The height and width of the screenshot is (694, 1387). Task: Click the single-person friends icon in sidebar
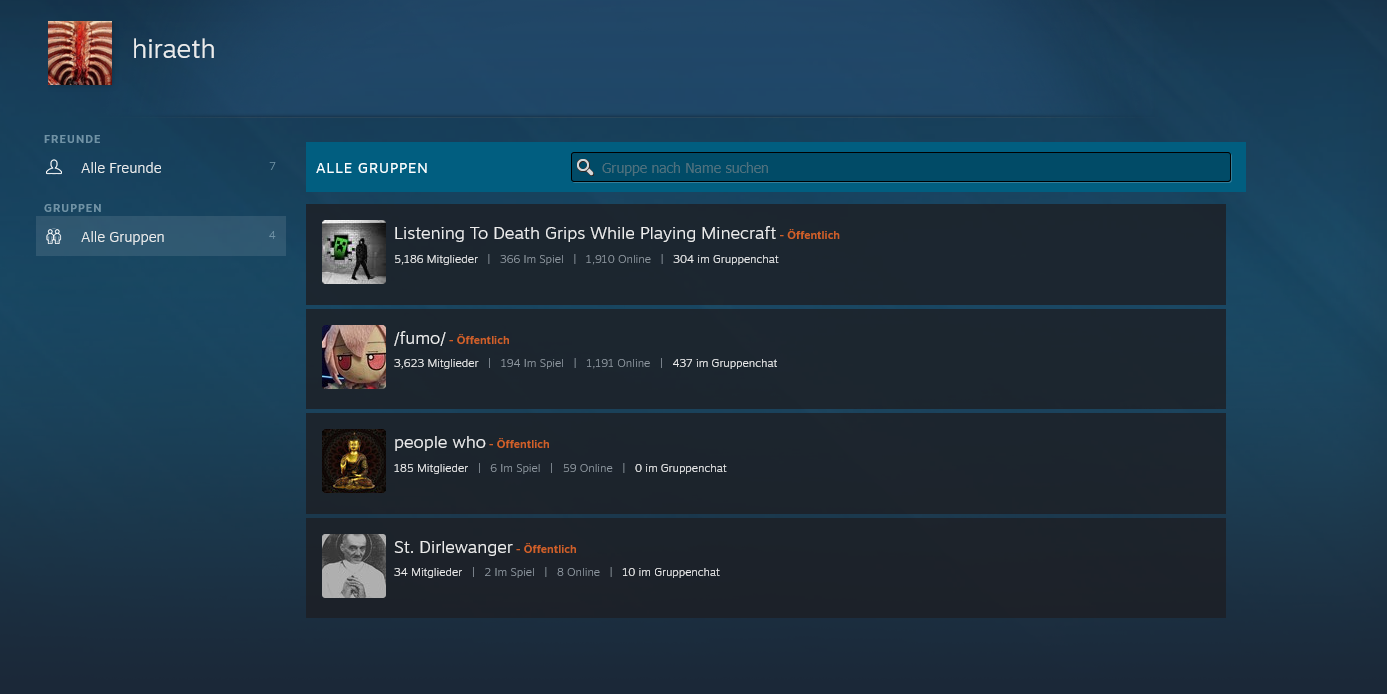point(54,168)
